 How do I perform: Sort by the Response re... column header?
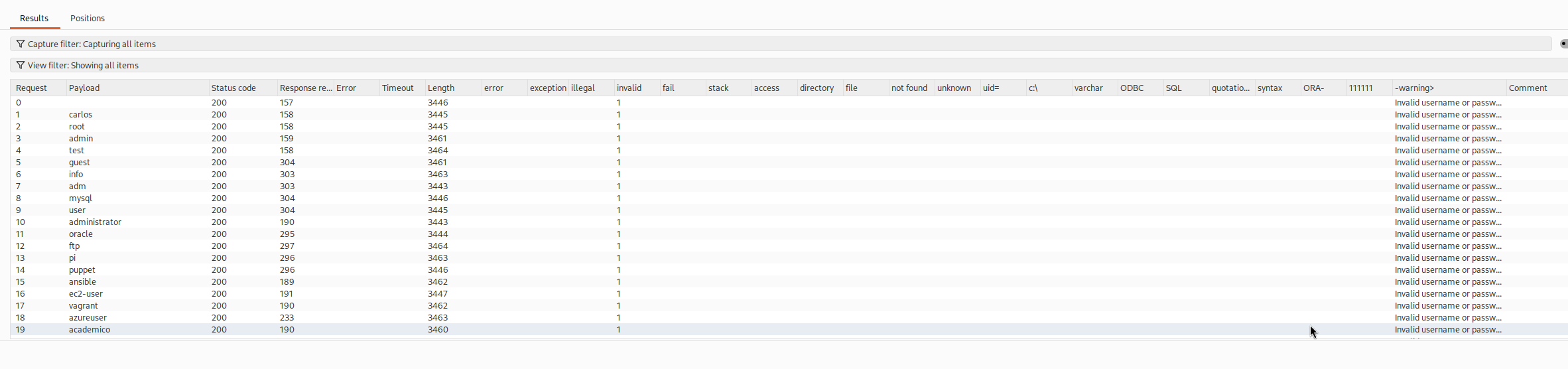(305, 88)
